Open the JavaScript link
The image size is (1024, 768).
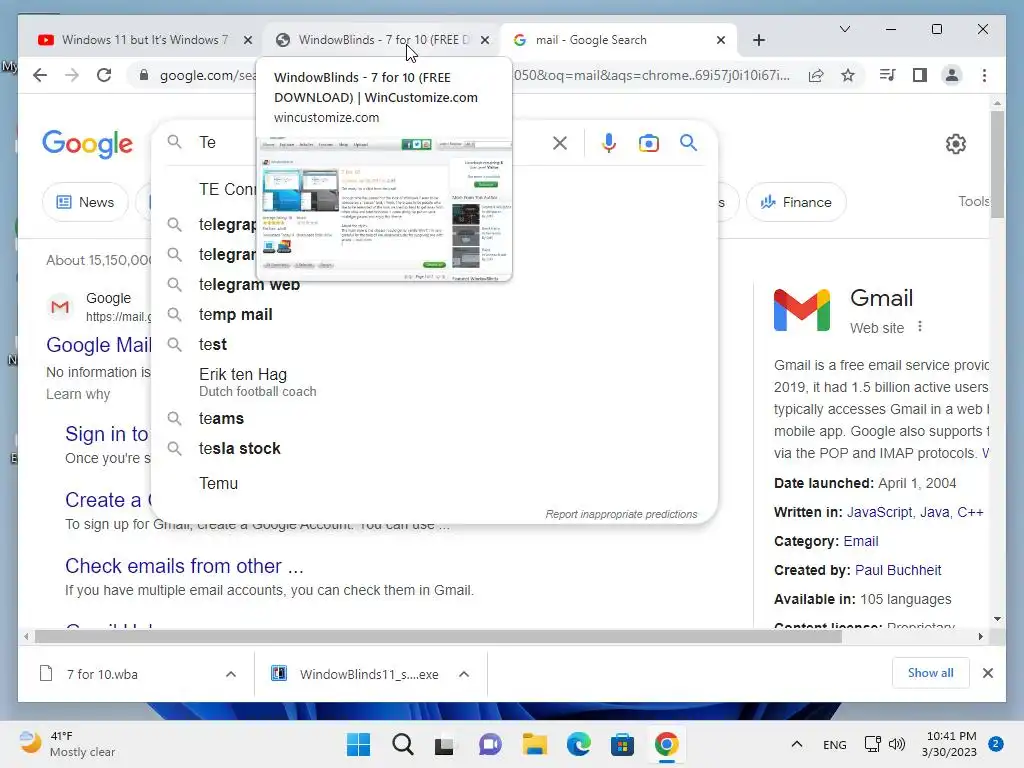(x=879, y=512)
